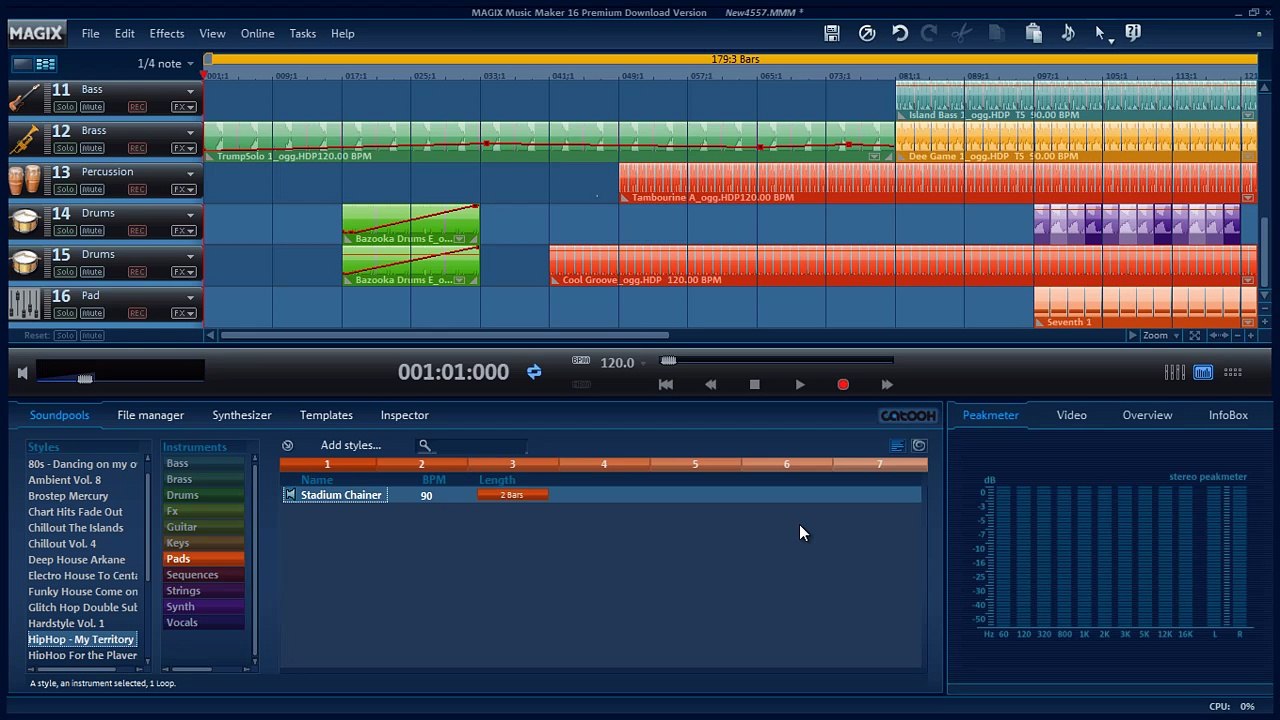Click the preview speaker icon on Stadium Chainer
This screenshot has height=720, width=1280.
(x=290, y=494)
